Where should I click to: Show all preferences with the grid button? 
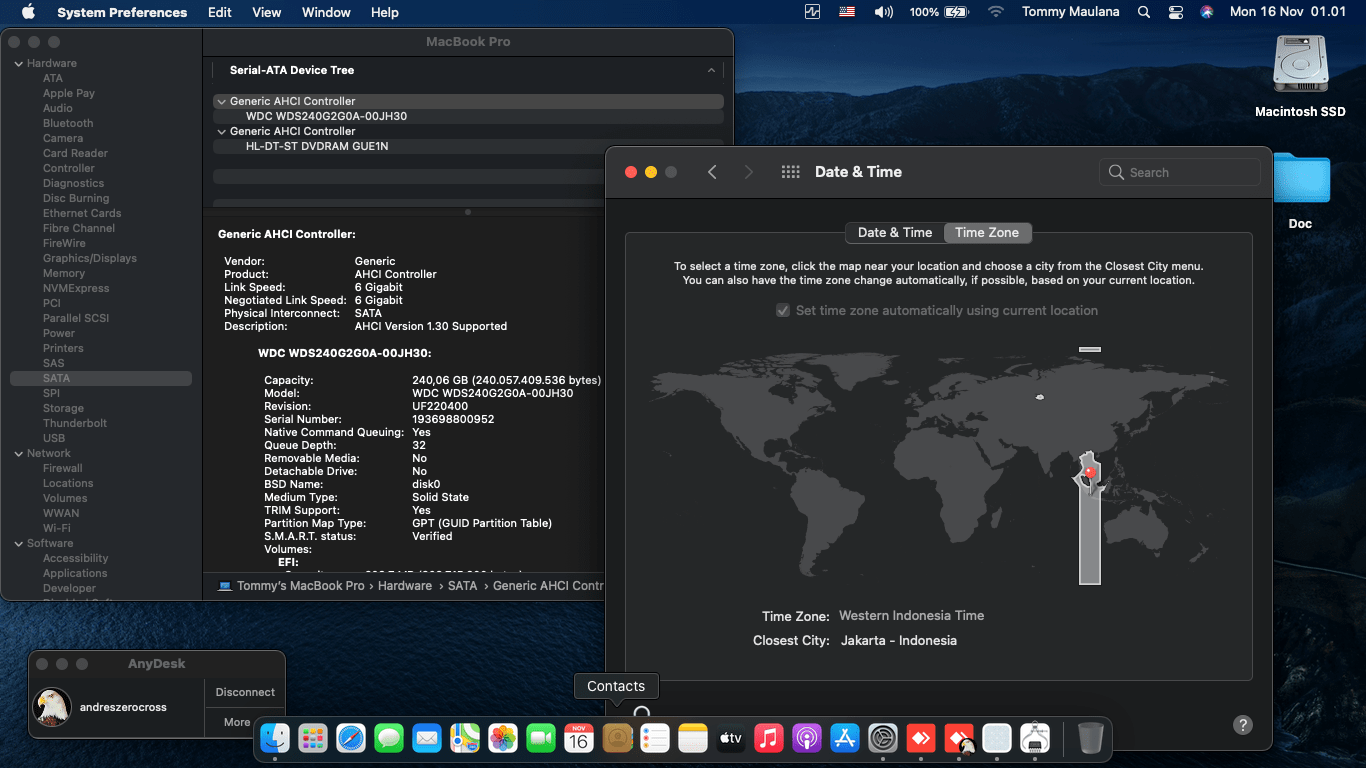(791, 172)
